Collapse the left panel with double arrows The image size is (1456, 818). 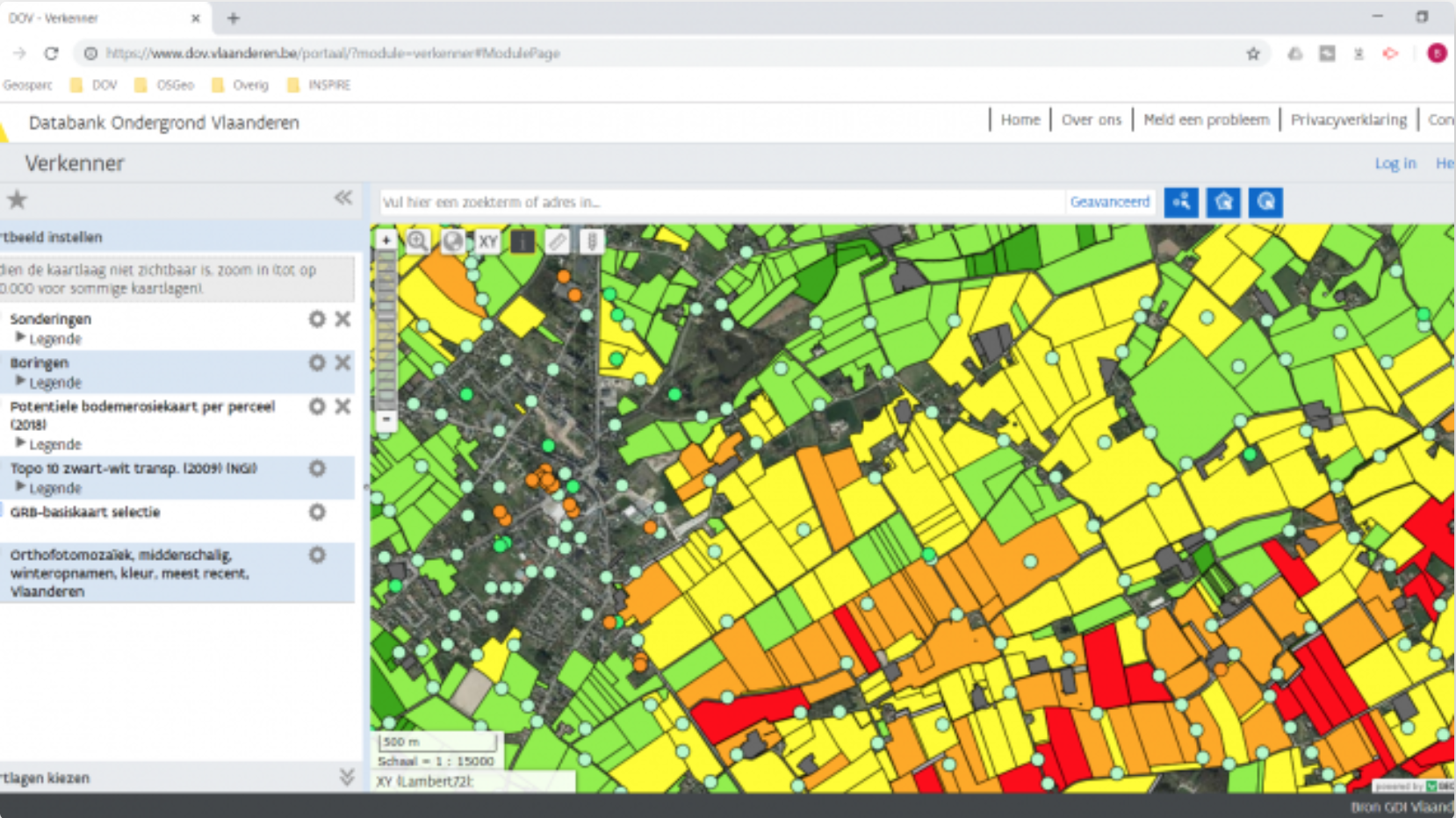[343, 197]
